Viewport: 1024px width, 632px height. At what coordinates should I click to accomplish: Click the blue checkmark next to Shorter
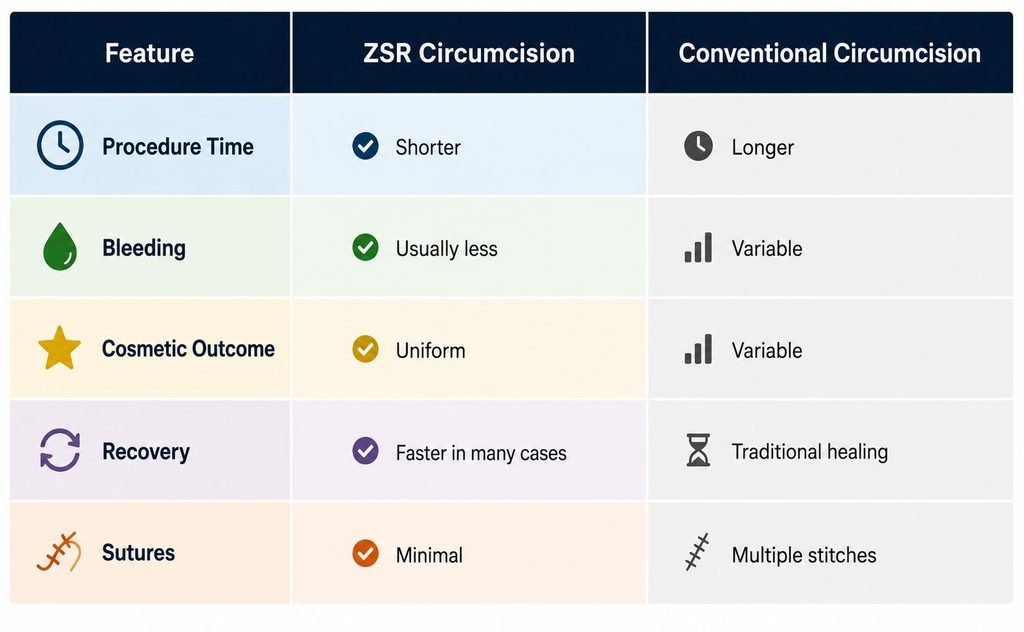coord(365,146)
